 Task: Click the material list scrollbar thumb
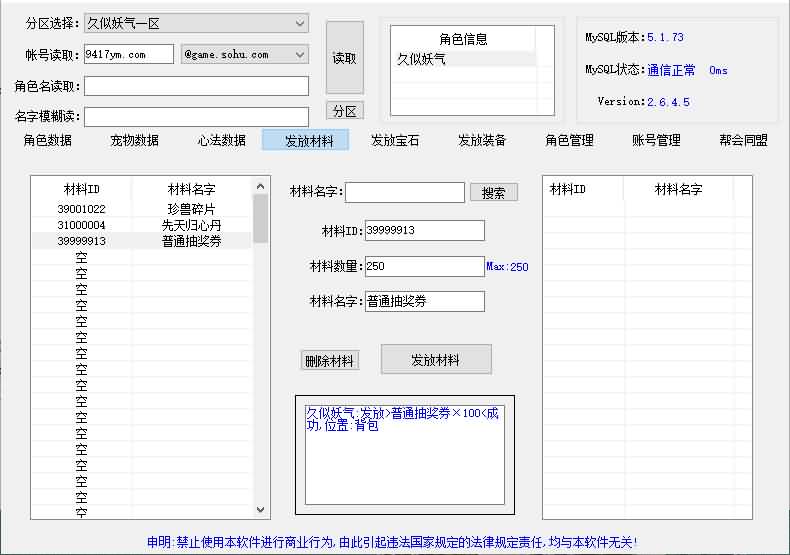(x=260, y=219)
